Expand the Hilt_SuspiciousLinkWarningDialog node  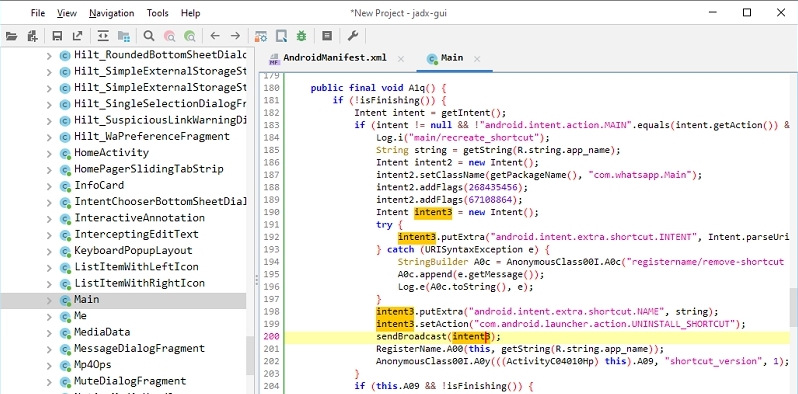coord(49,121)
